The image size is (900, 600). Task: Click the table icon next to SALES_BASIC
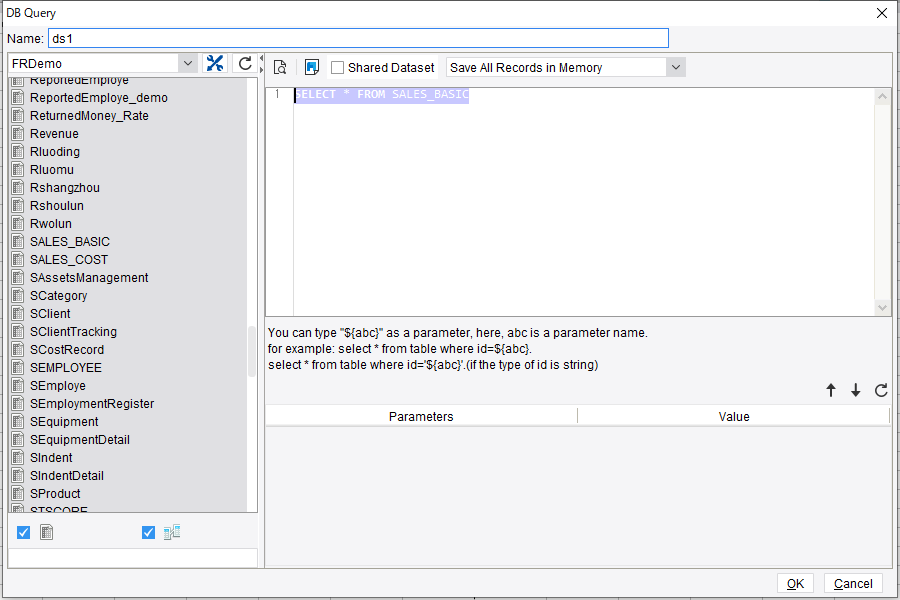pos(18,241)
